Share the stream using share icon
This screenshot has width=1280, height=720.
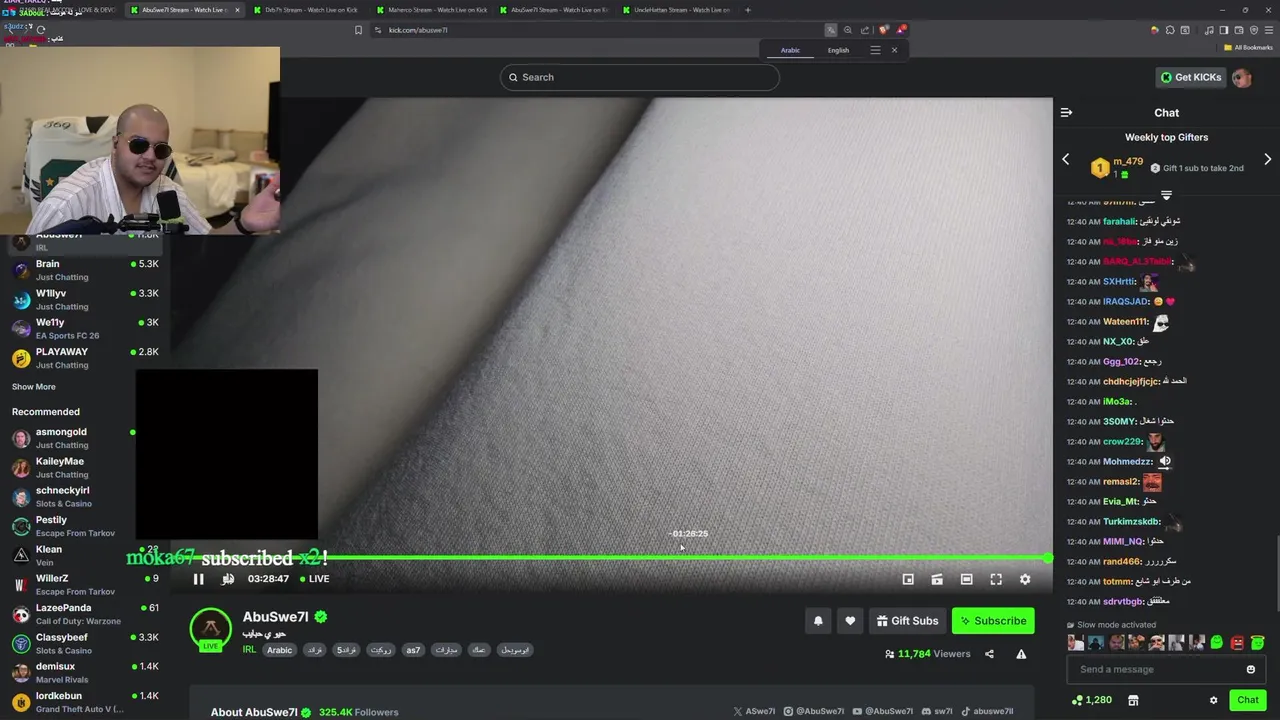point(989,654)
